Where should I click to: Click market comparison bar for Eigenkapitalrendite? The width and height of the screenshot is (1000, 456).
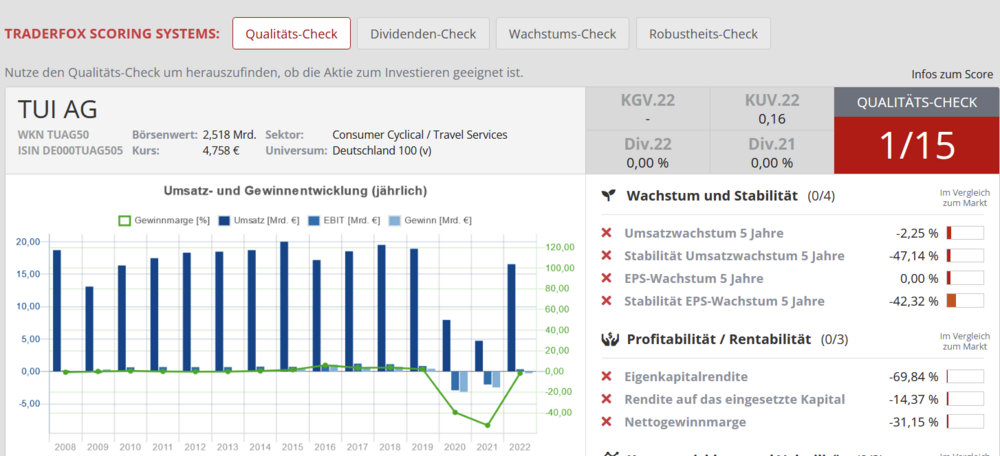point(965,376)
